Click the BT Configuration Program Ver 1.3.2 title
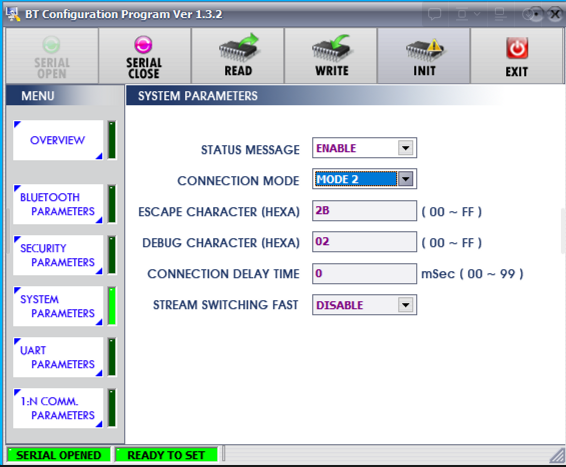This screenshot has height=467, width=566. 123,14
